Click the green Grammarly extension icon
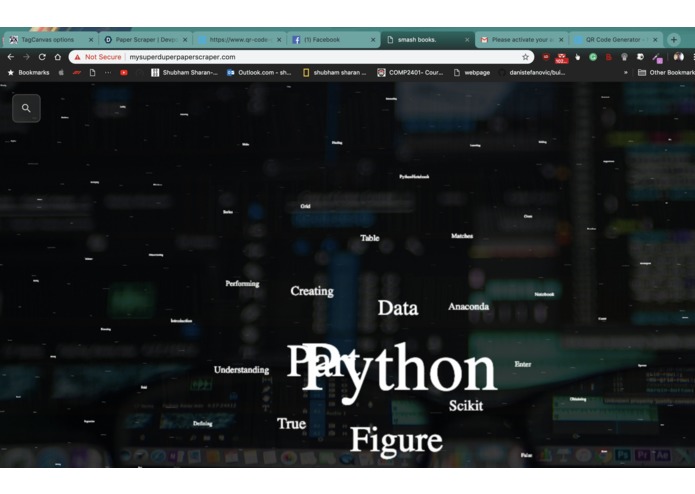695x494 pixels. coord(593,57)
